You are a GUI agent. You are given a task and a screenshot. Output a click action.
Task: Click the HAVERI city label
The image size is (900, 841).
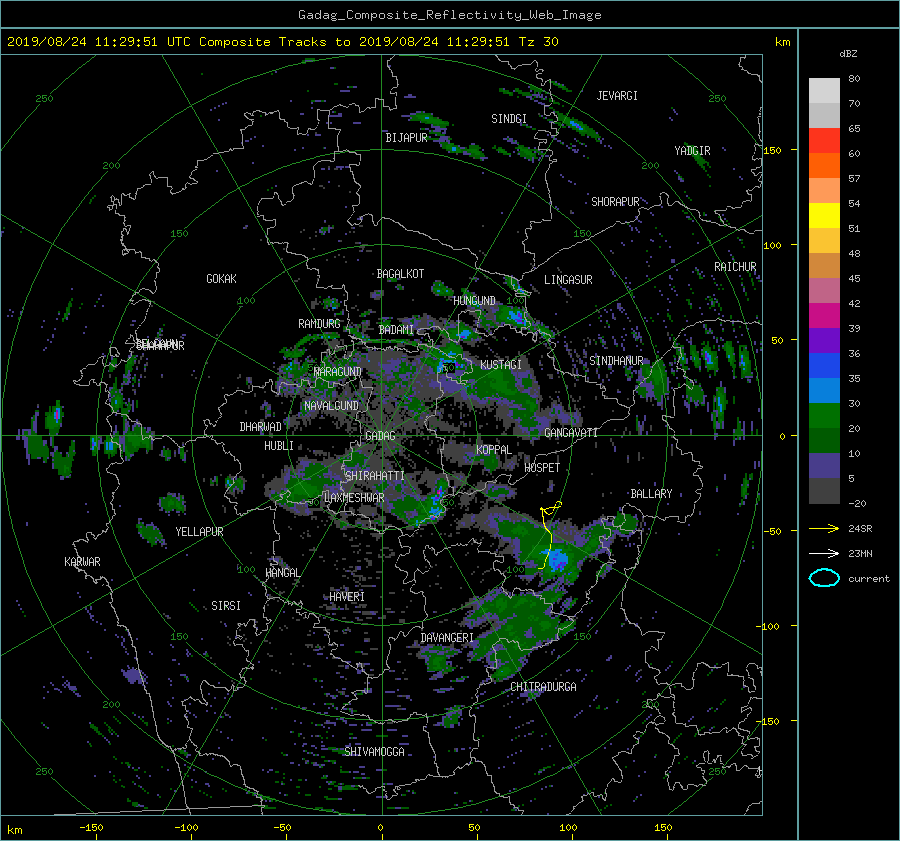[347, 597]
